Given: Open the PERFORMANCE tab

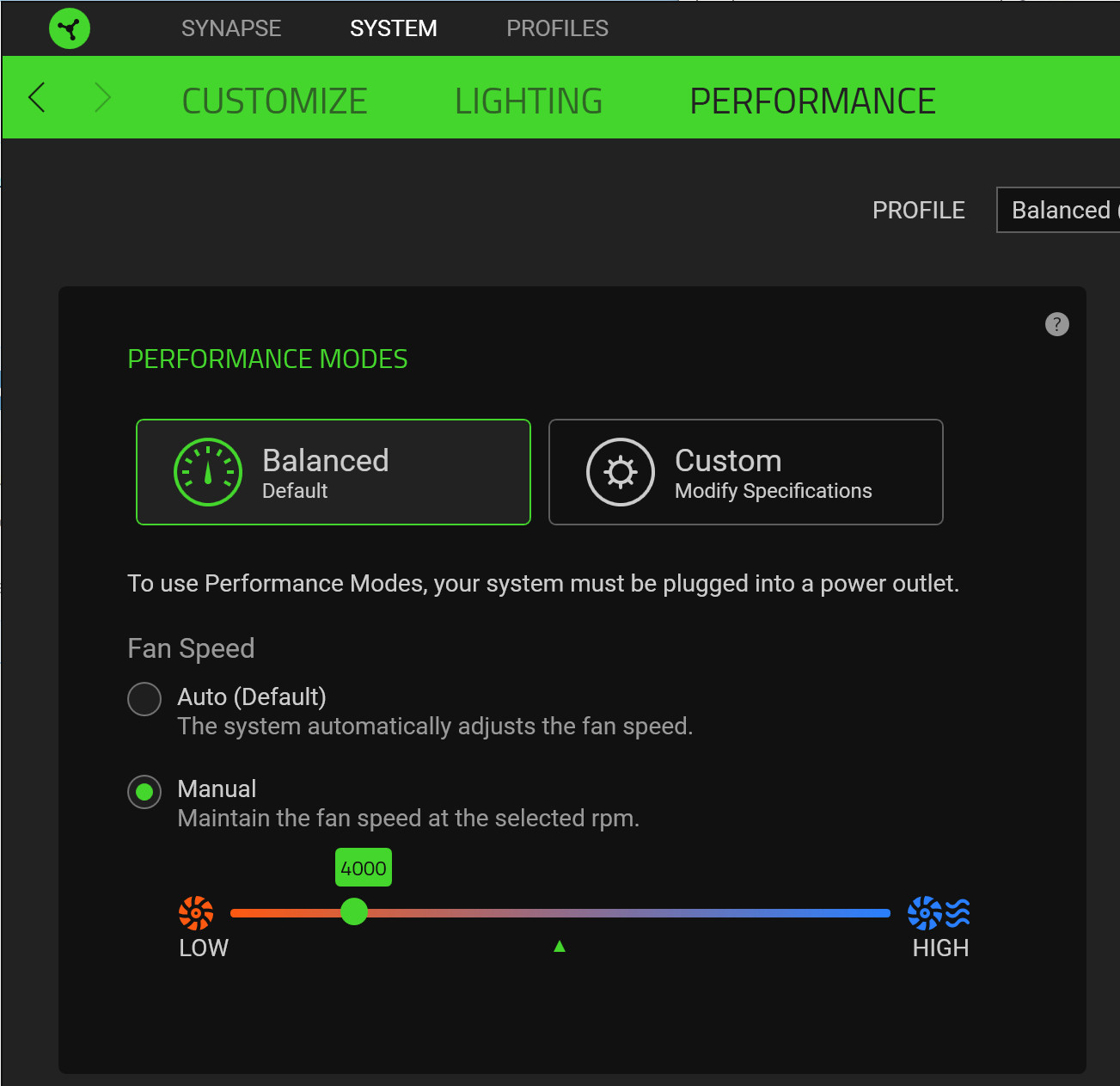Looking at the screenshot, I should tap(812, 101).
